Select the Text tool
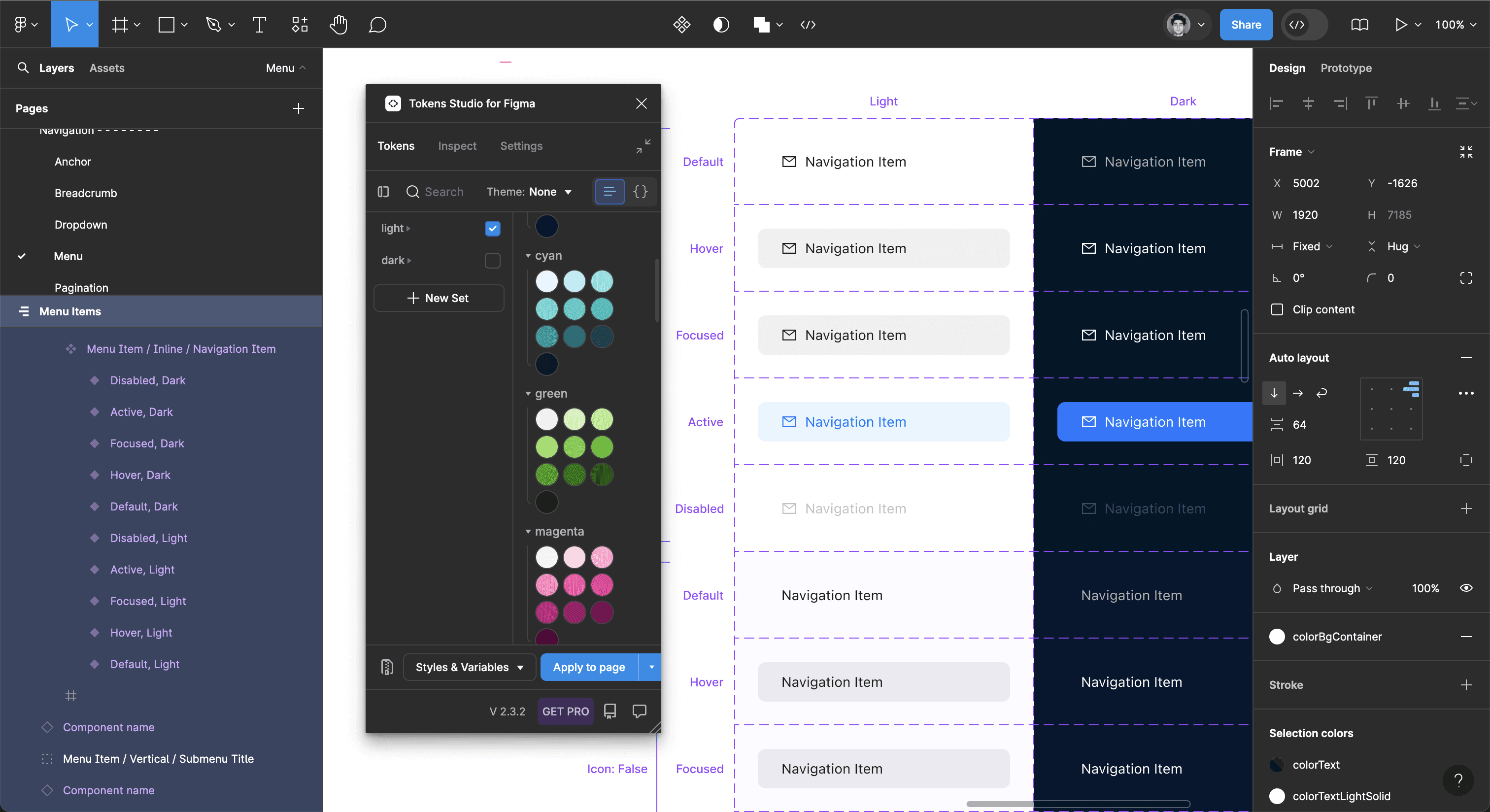Screen dimensions: 1490x812 [259, 24]
